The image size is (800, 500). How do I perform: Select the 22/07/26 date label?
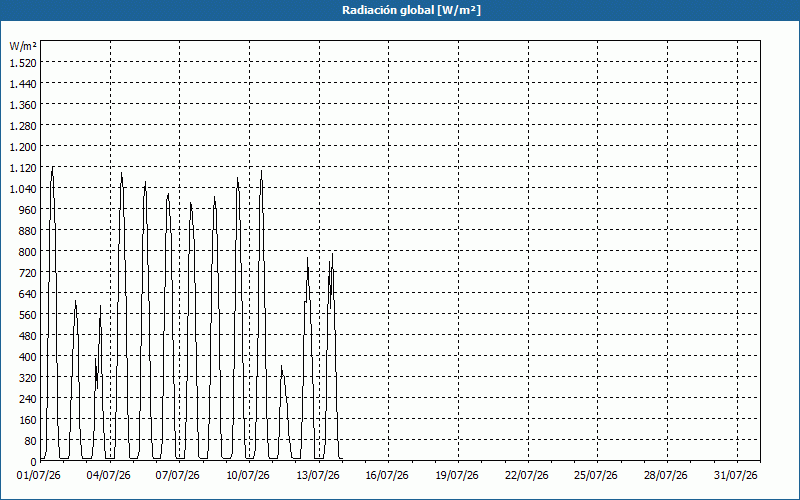[527, 476]
